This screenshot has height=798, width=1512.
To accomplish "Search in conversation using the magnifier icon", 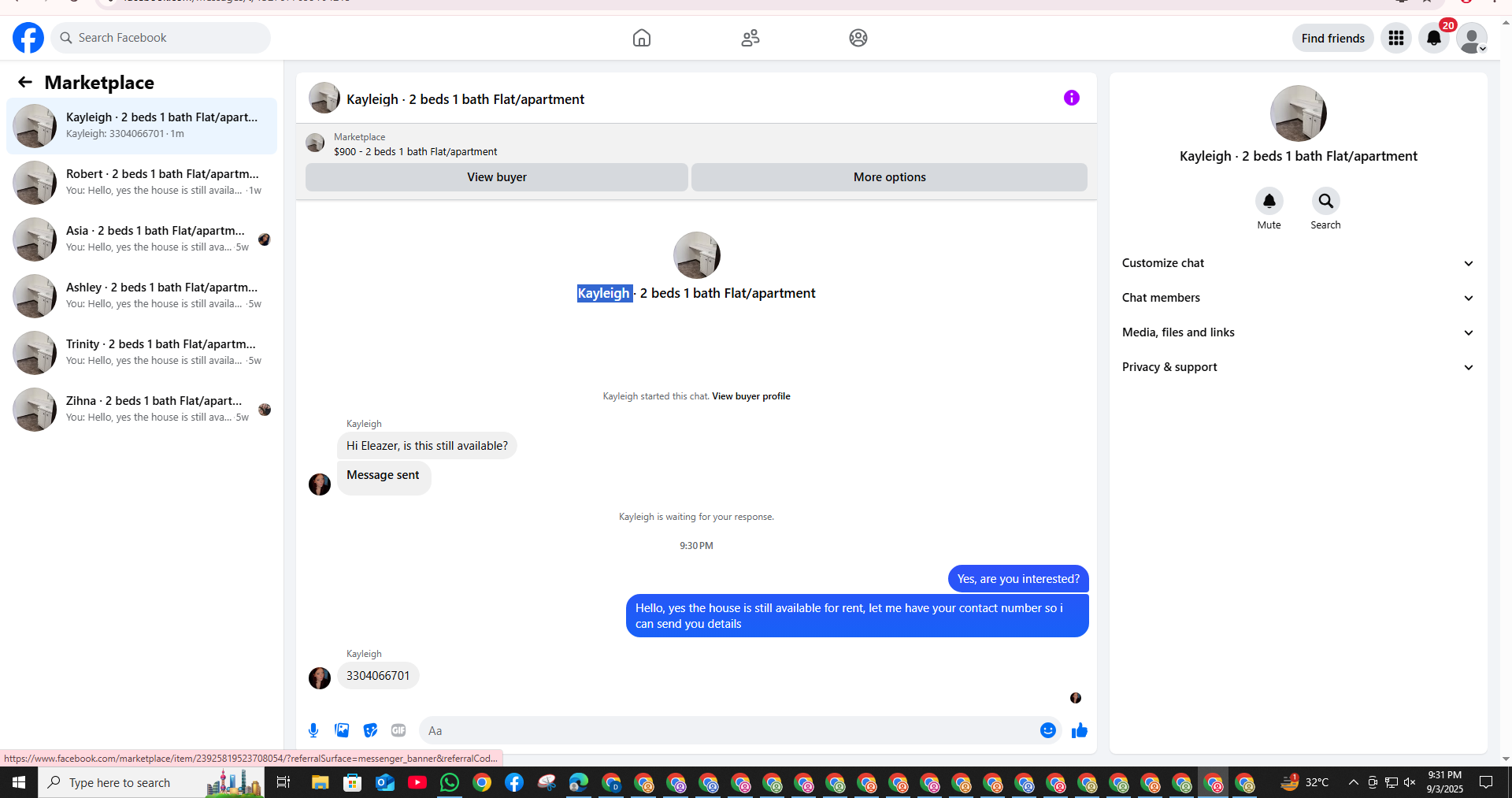I will pos(1326,201).
